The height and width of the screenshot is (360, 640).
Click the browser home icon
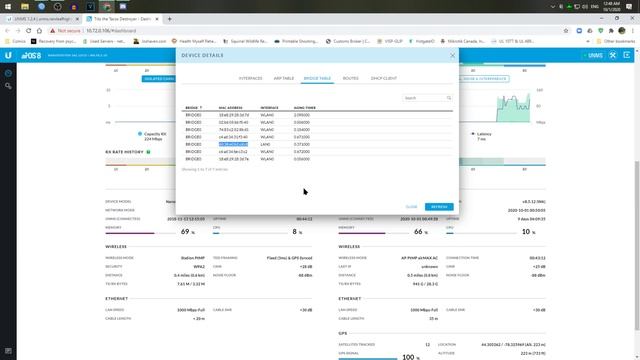coord(39,31)
